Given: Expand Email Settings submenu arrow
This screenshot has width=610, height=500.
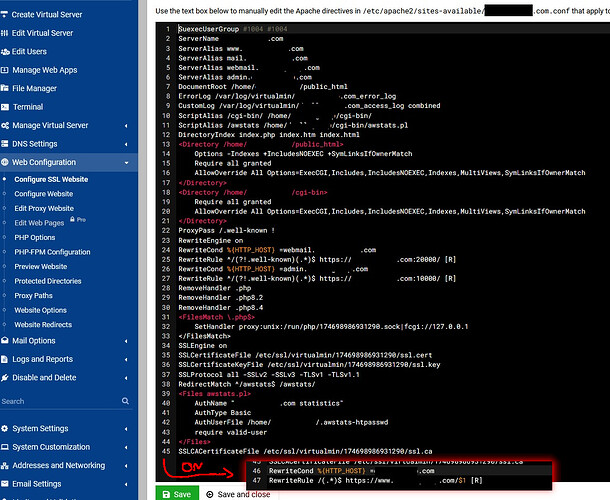Looking at the screenshot, I should click(126, 484).
